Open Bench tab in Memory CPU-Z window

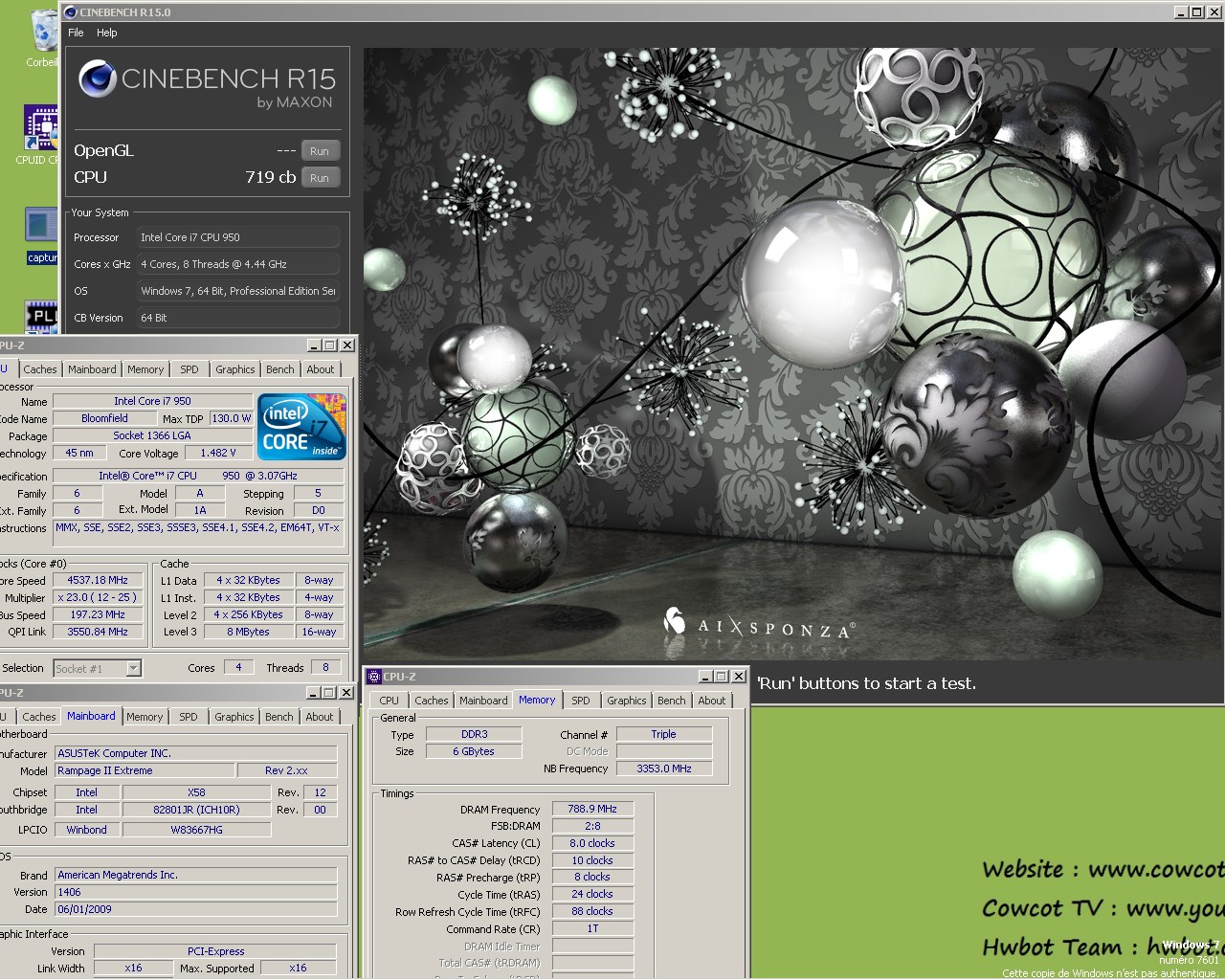pos(672,701)
